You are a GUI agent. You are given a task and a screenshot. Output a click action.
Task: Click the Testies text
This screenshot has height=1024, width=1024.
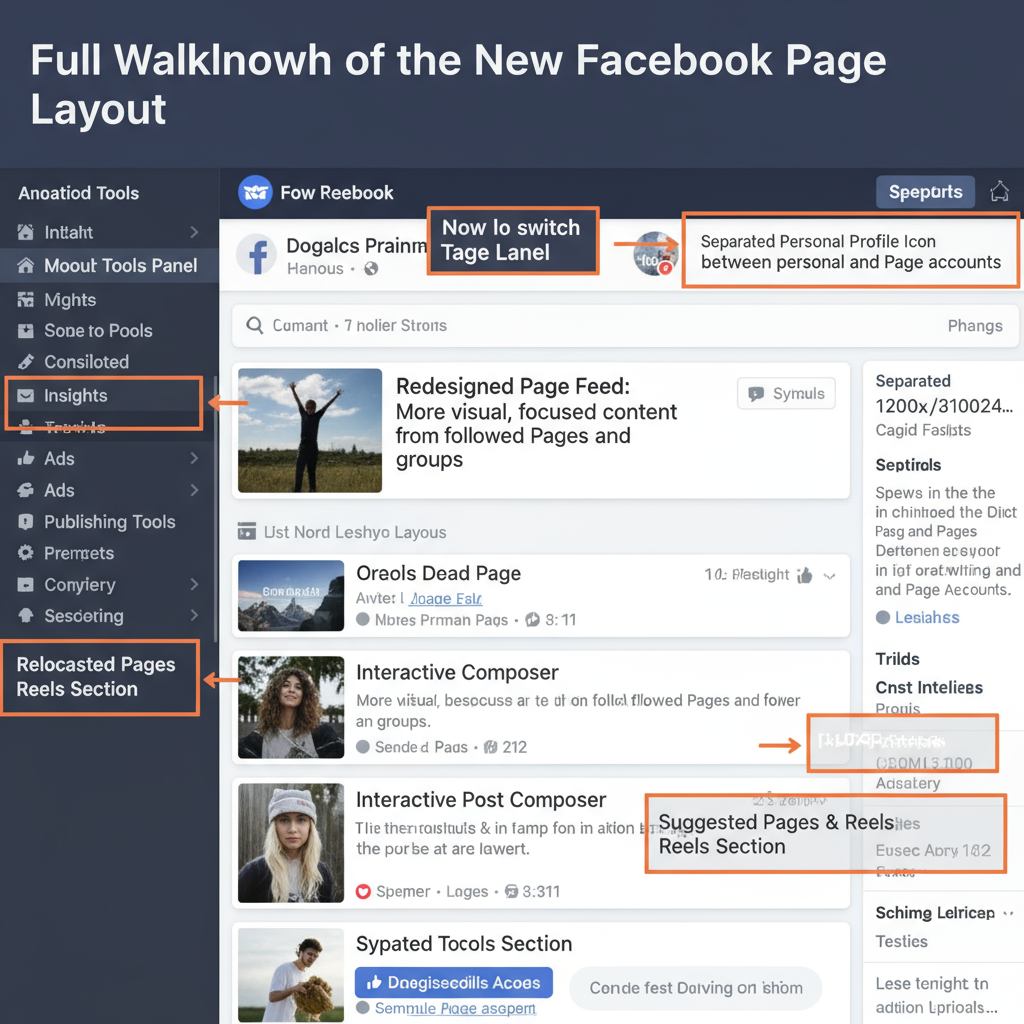901,941
